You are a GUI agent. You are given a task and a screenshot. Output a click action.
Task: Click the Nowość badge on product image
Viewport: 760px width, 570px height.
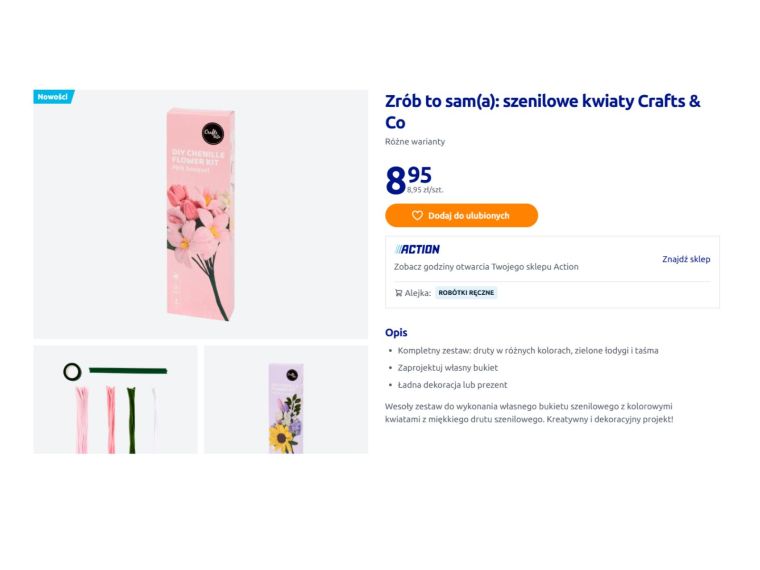coord(53,97)
